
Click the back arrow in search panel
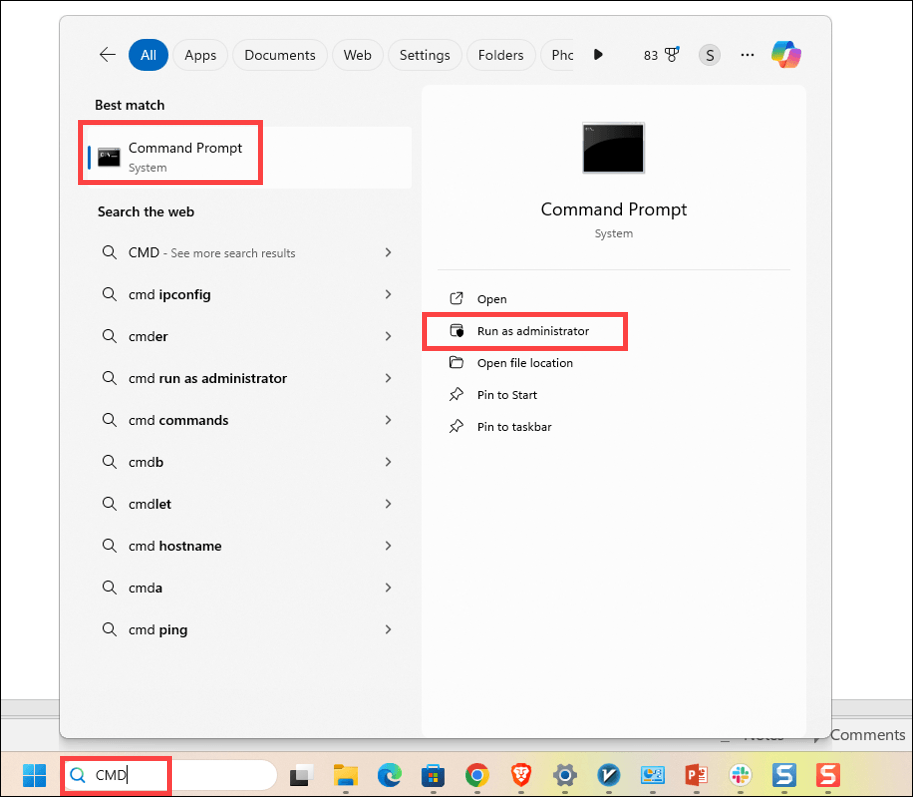click(x=108, y=55)
